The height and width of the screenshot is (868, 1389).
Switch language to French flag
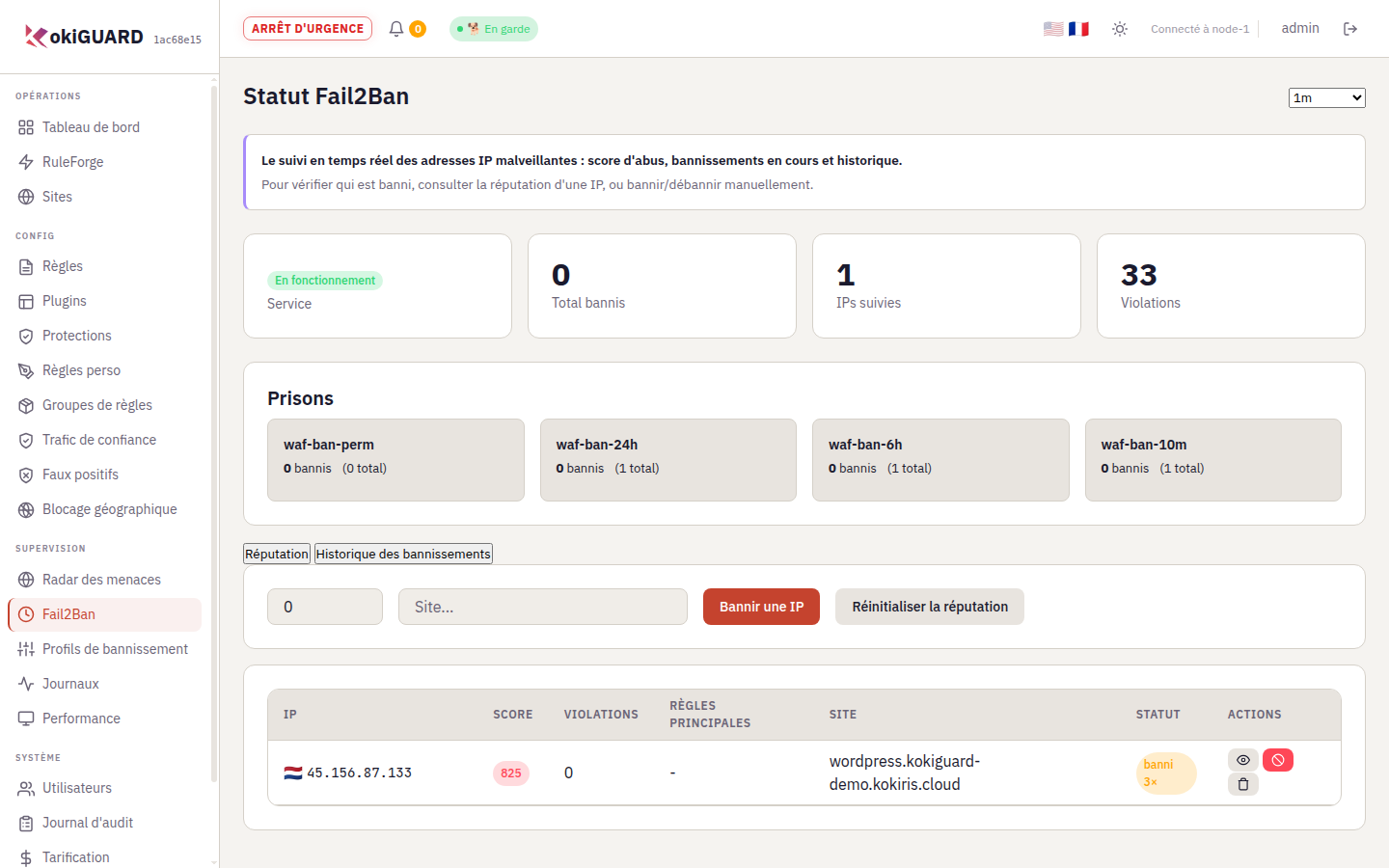(x=1078, y=29)
